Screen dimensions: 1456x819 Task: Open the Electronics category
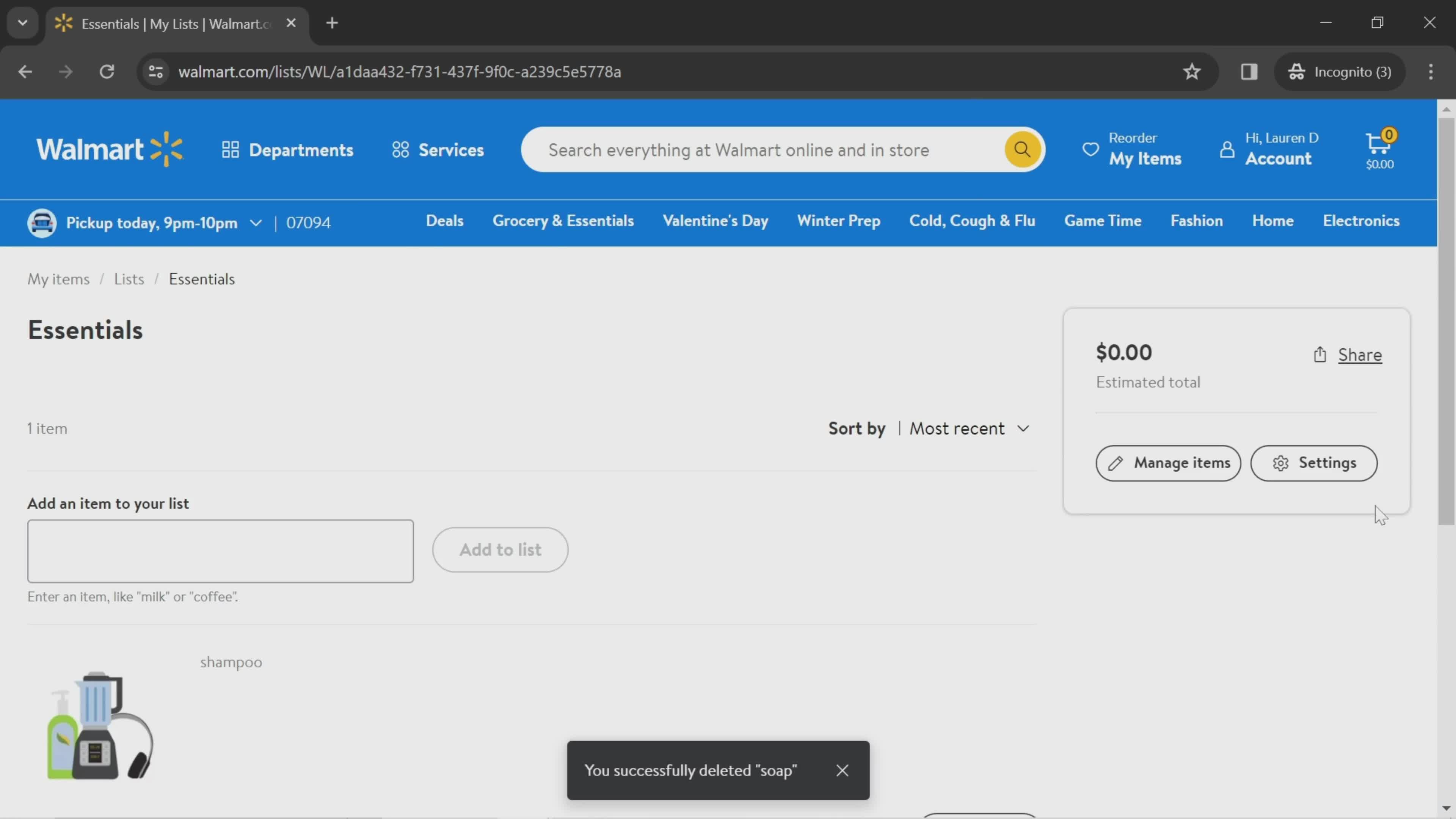tap(1361, 221)
